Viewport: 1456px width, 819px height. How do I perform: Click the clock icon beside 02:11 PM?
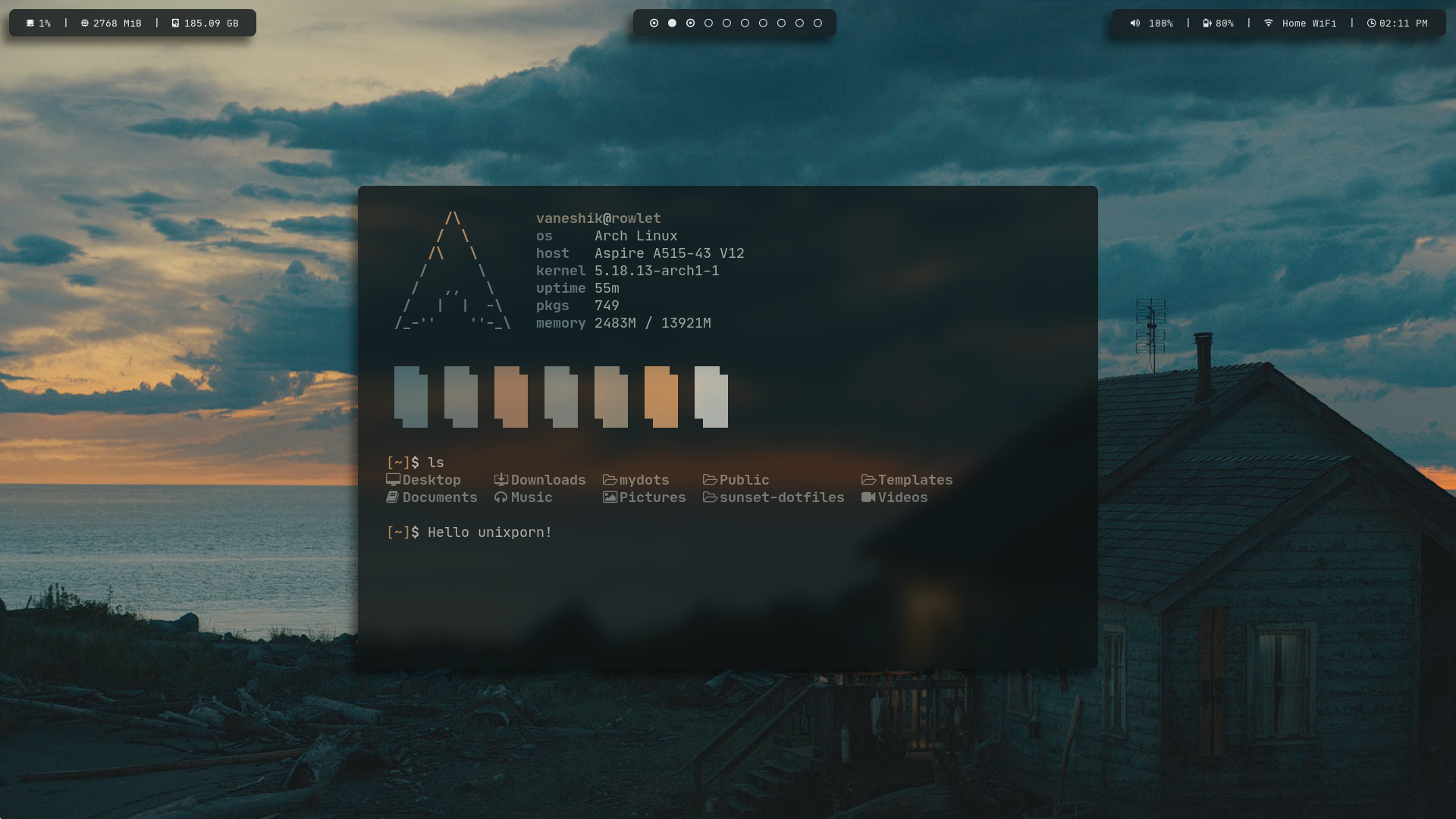(1371, 24)
